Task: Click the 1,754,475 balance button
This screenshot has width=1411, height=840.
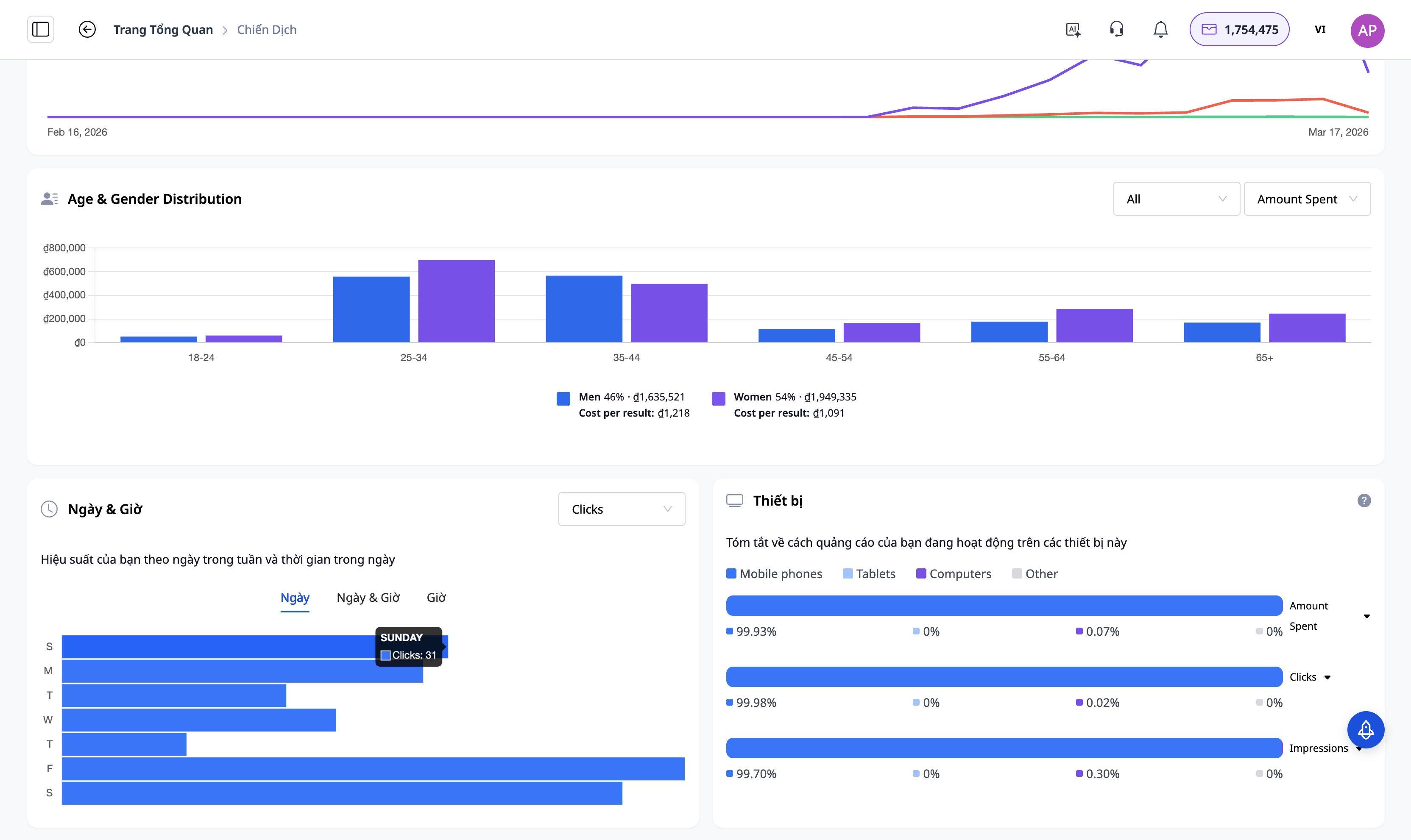Action: (x=1239, y=29)
